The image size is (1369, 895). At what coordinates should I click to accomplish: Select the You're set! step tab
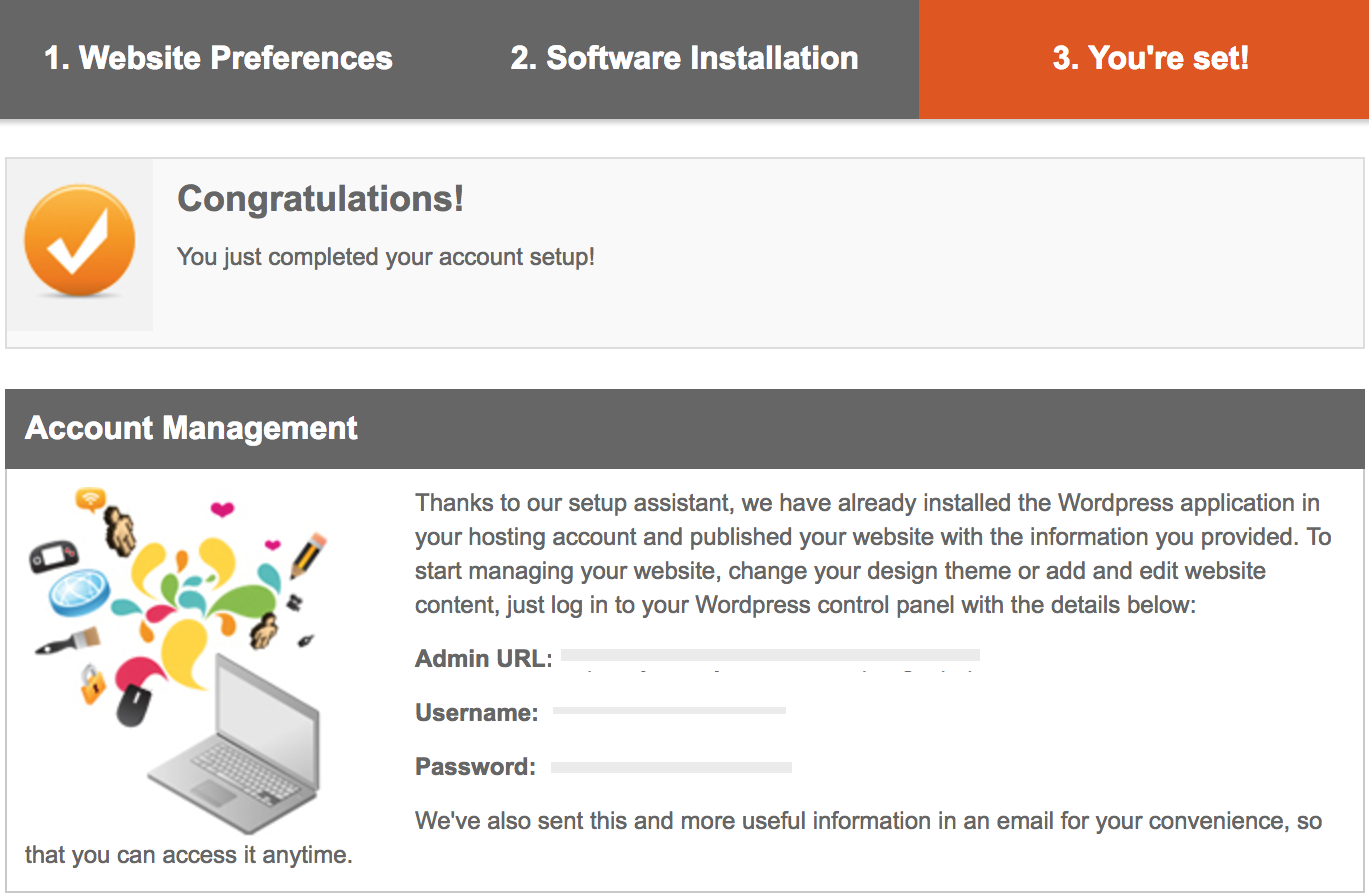[x=1150, y=58]
